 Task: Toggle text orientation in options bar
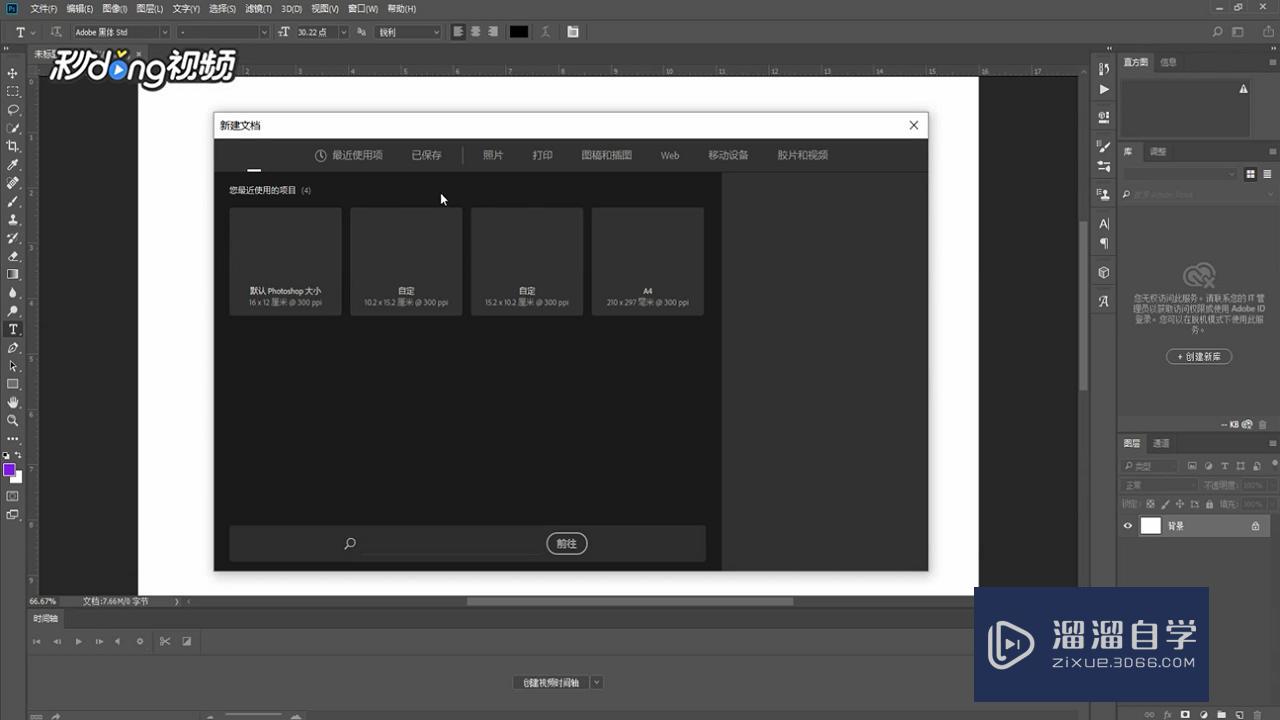point(55,32)
